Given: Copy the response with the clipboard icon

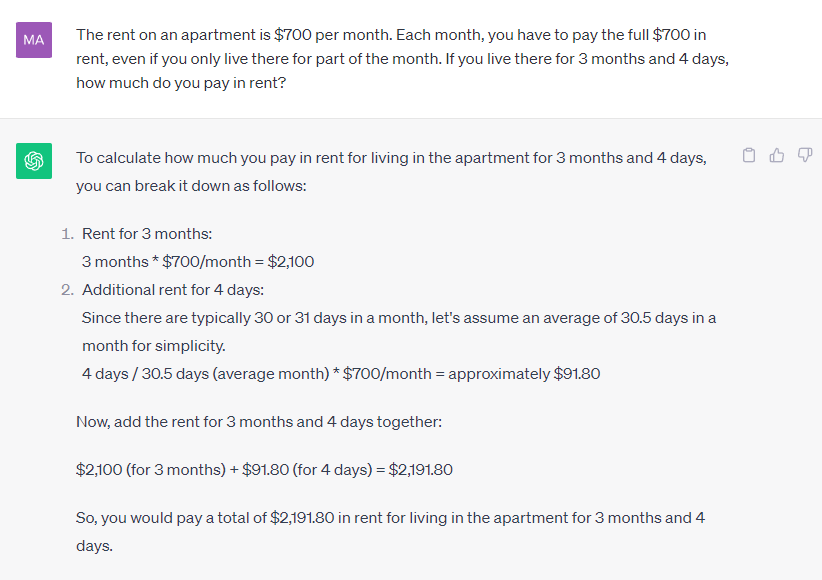Looking at the screenshot, I should point(749,156).
